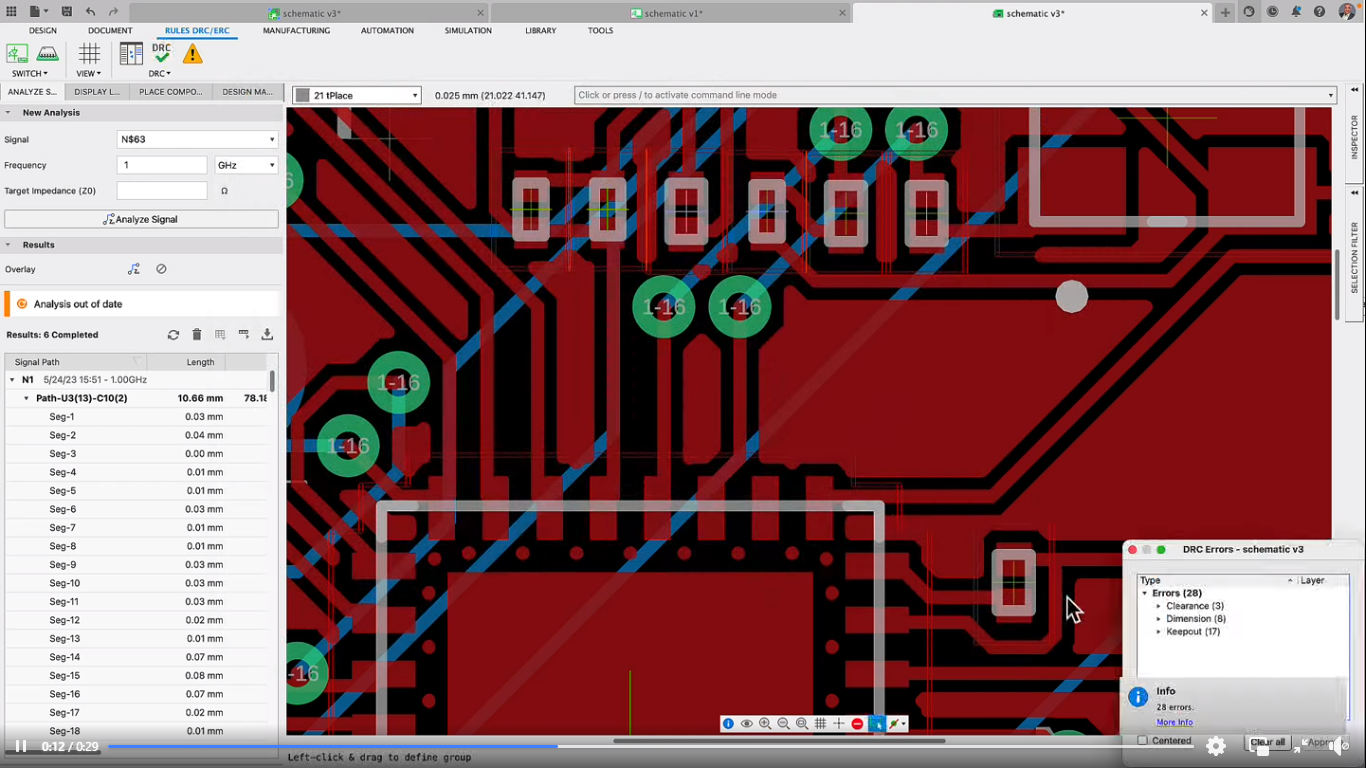
Task: Open the VIEW dropdown
Action: pos(89,74)
